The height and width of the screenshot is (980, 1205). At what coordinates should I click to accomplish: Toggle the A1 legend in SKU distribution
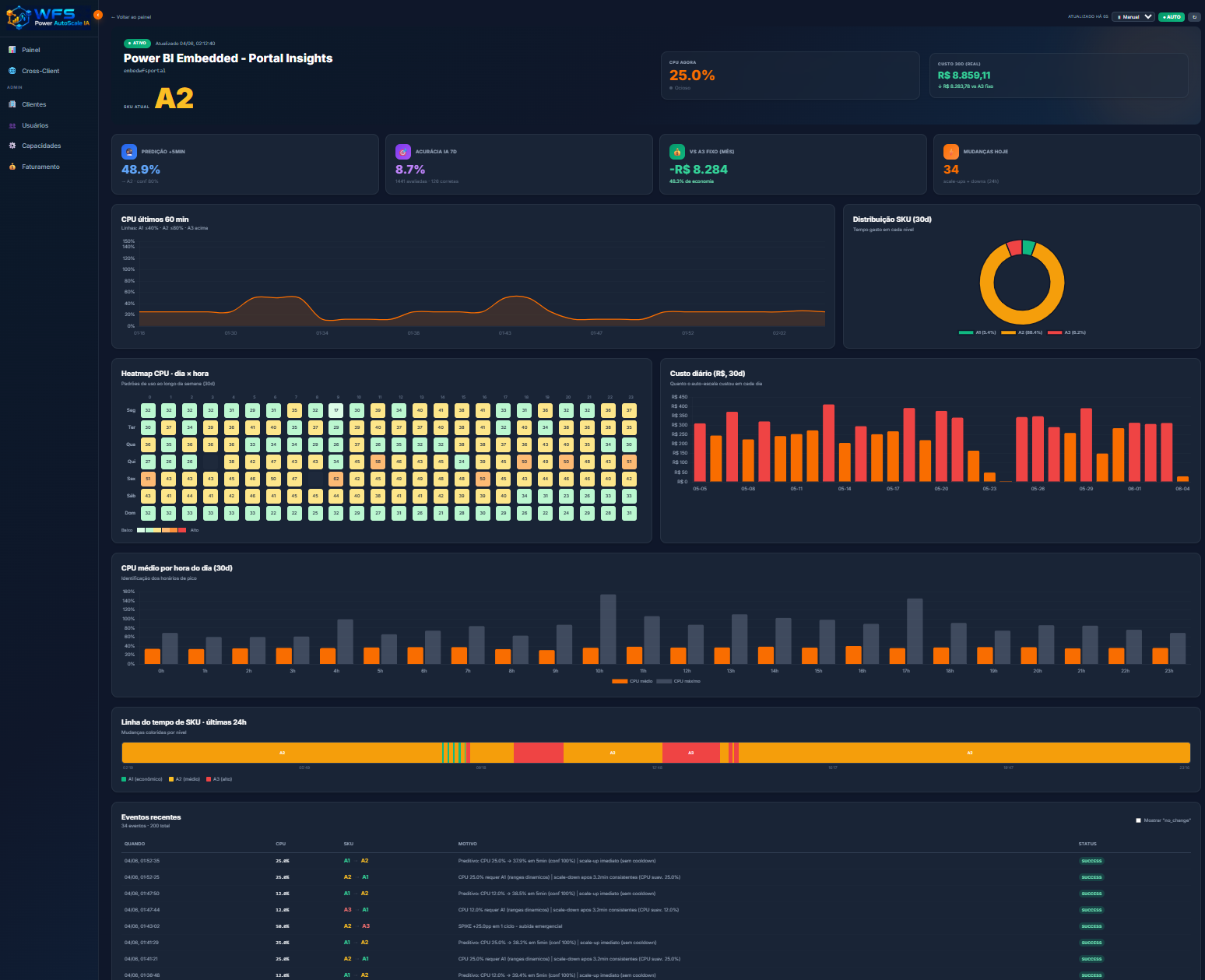pos(978,332)
